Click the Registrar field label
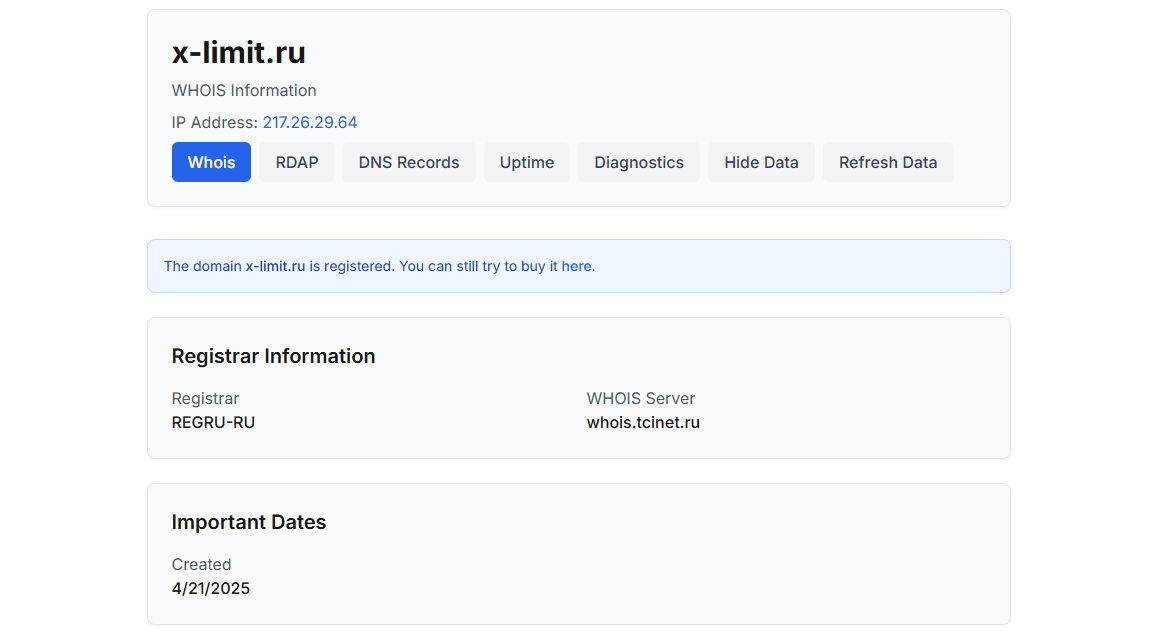The image size is (1171, 631). click(x=205, y=398)
